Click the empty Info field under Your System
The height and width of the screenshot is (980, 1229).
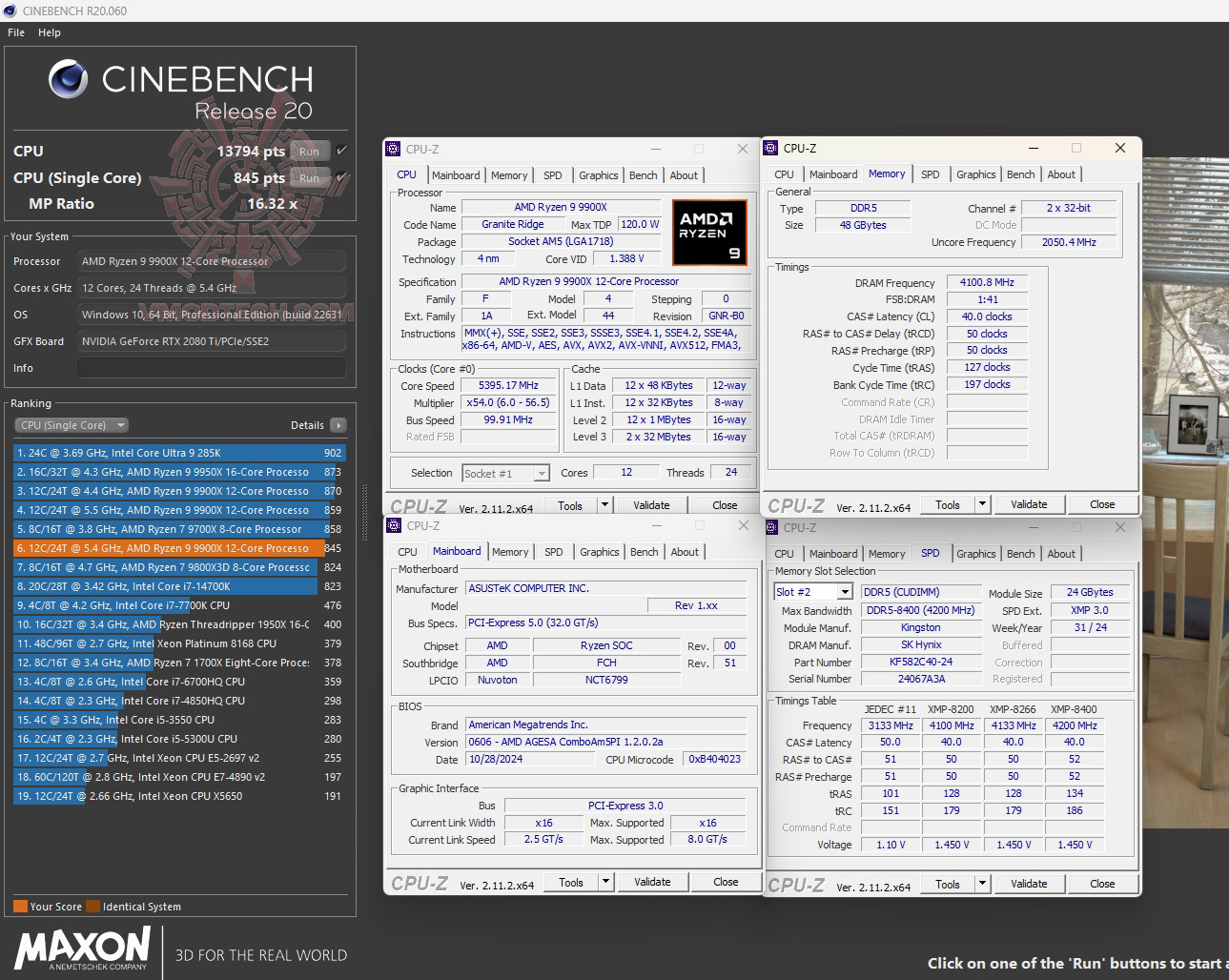tap(212, 368)
